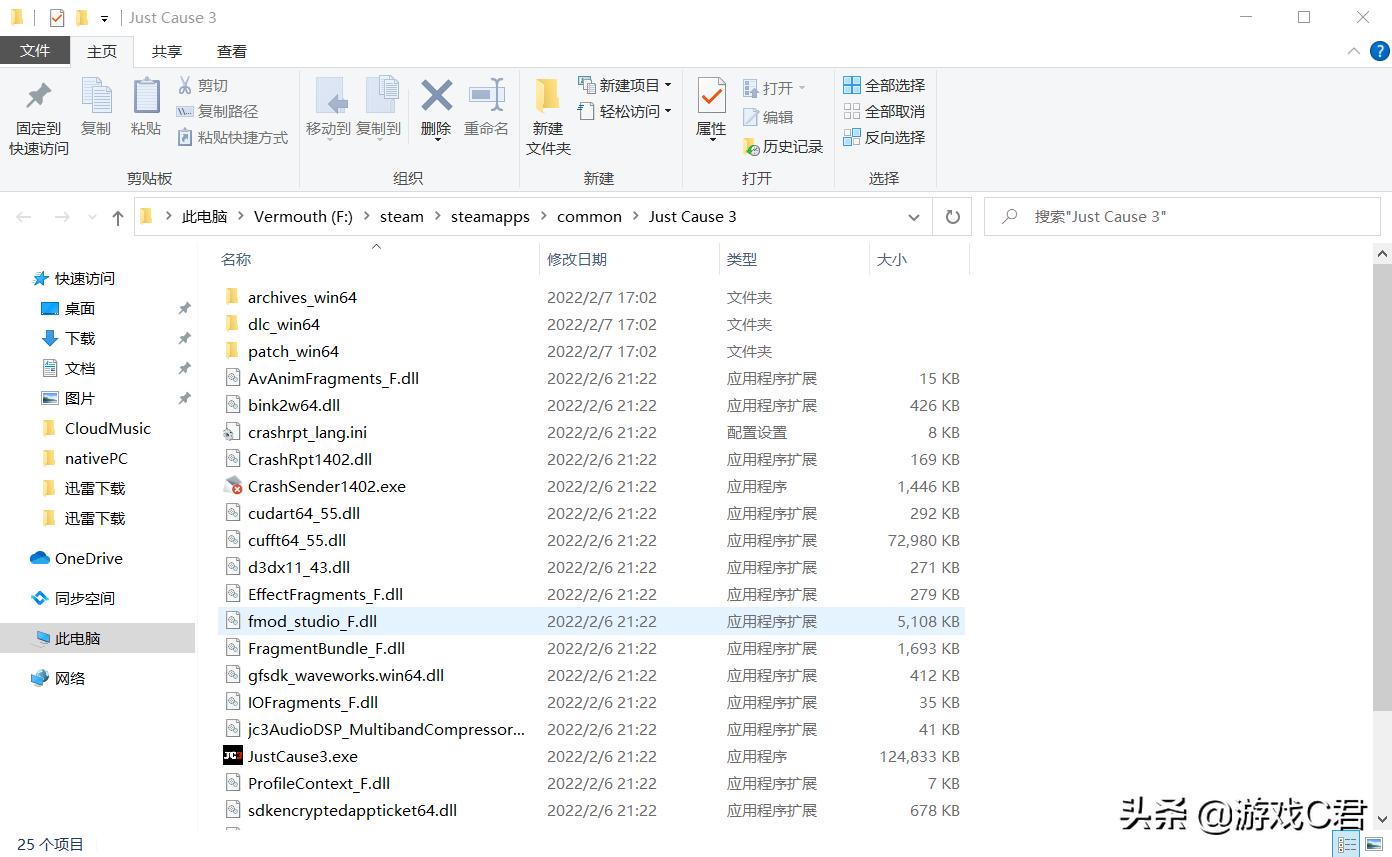Screen dimensions: 1392x857
Task: Click 全部选择 select all button
Action: [884, 85]
